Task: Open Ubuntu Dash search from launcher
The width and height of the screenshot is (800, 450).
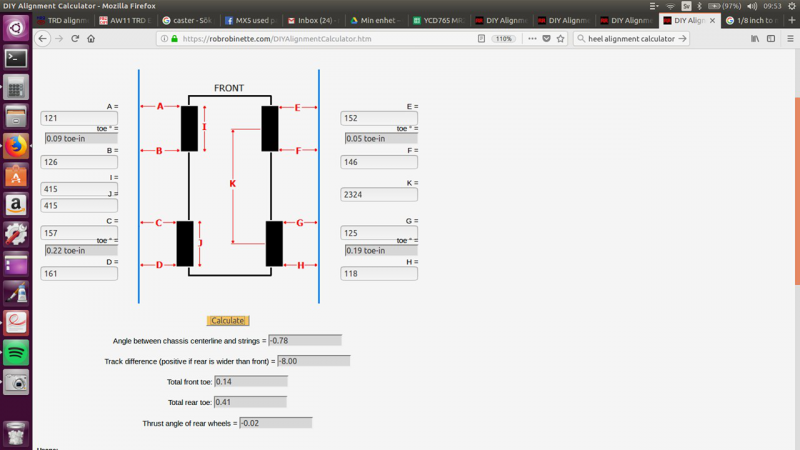Action: pos(16,28)
